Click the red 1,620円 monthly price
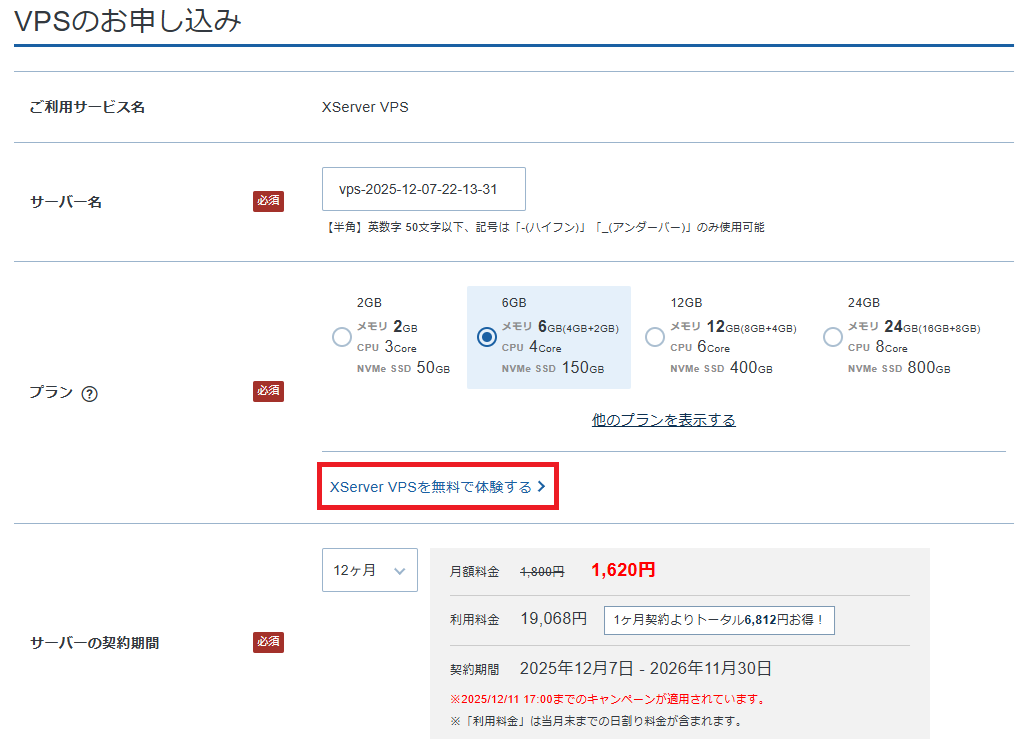Viewport: 1024px width, 752px height. (x=623, y=570)
